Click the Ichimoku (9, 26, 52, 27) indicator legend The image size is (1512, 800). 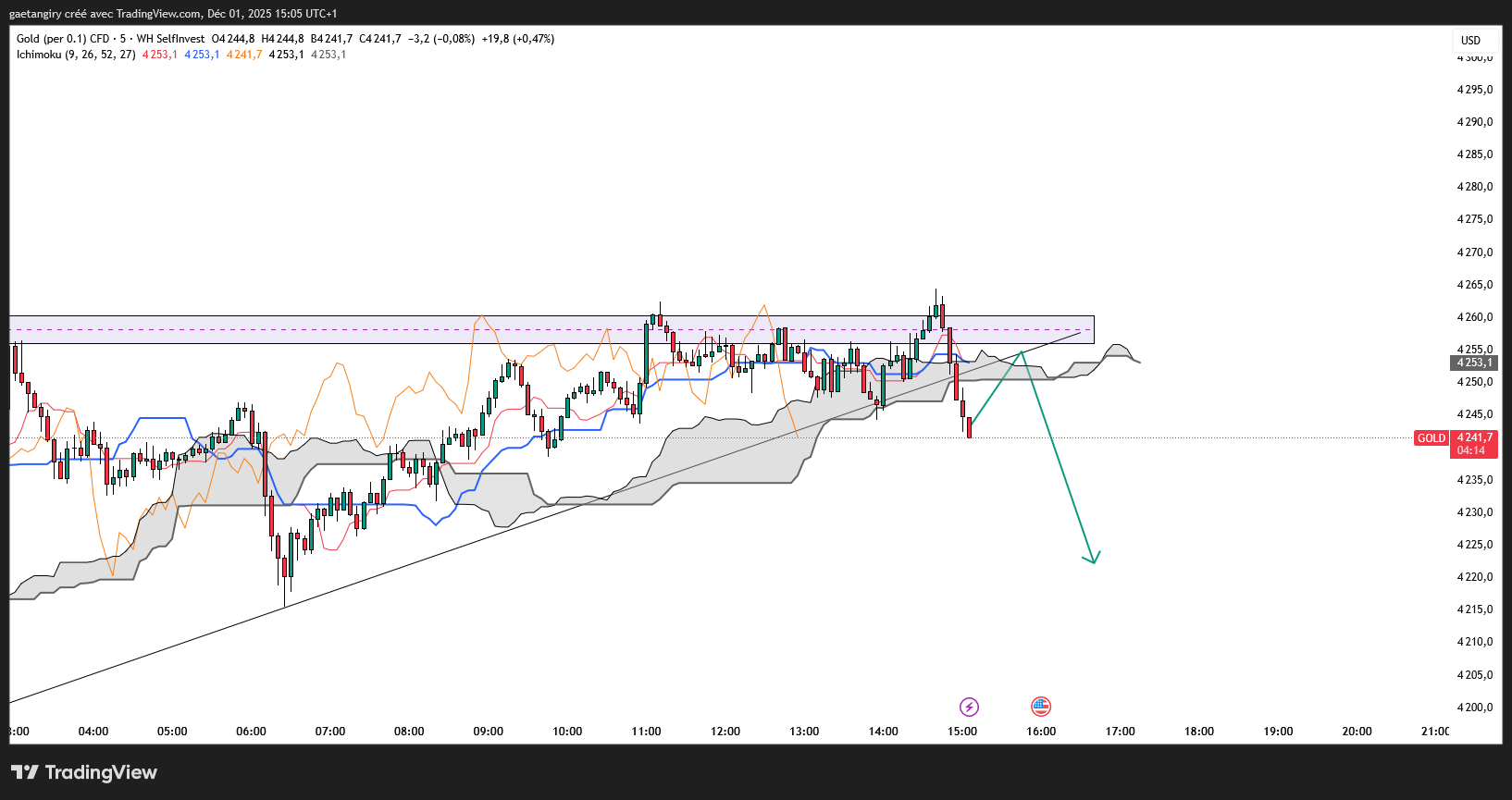pyautogui.click(x=76, y=55)
